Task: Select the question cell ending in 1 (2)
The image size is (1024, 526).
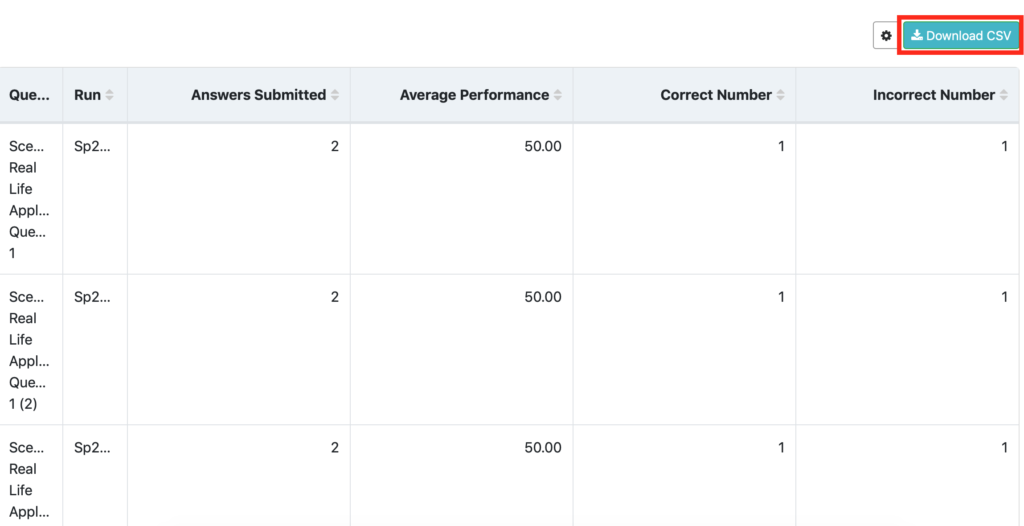Action: pos(31,350)
